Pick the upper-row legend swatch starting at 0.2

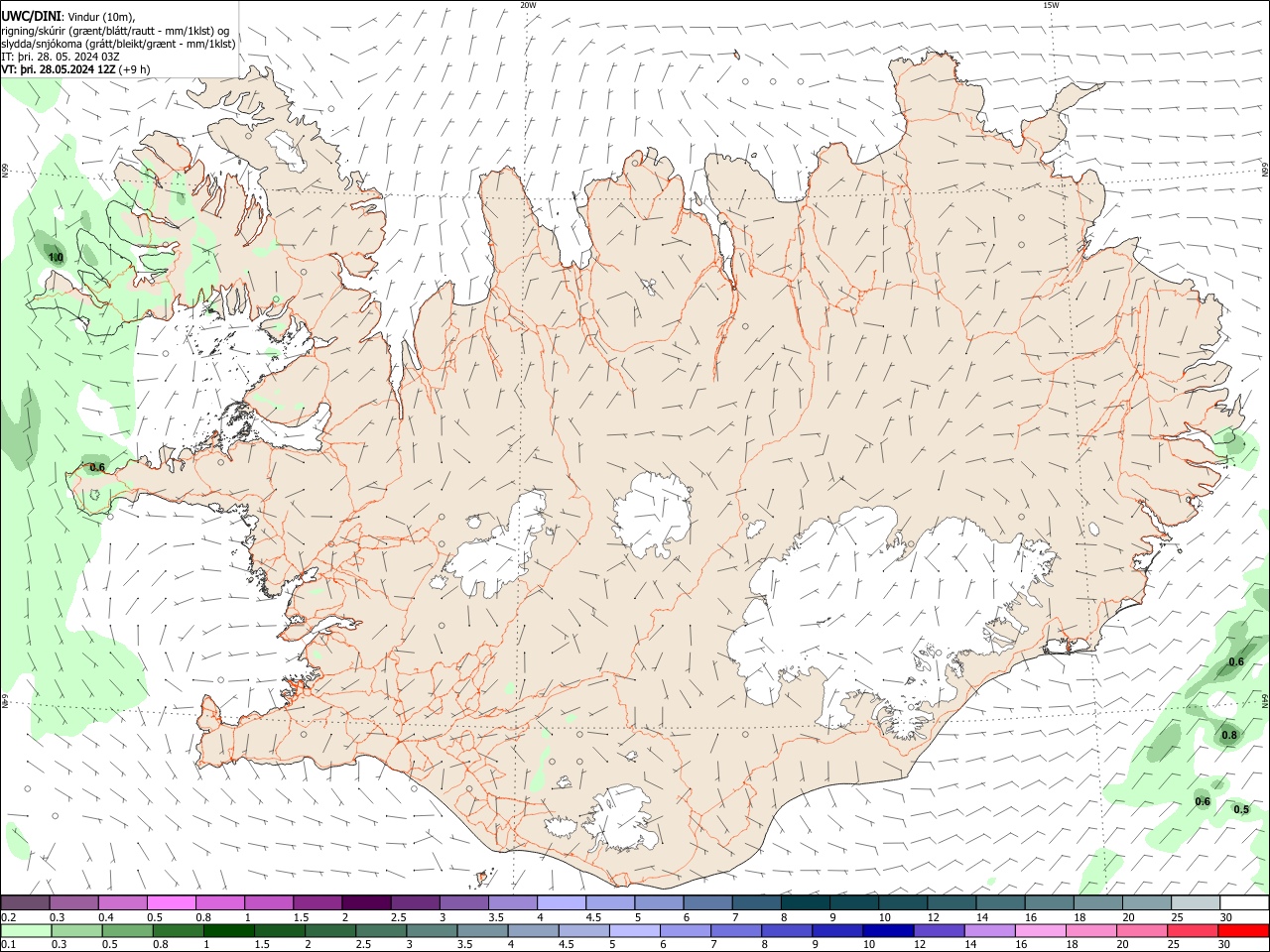tap(25, 902)
